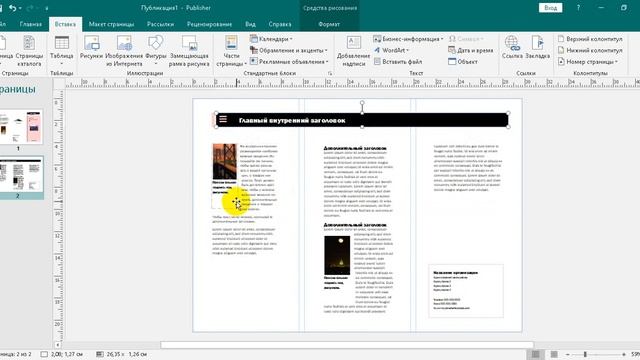Click the Главный внутренний заголовок banner
This screenshot has height=360, width=640.
pyautogui.click(x=362, y=120)
